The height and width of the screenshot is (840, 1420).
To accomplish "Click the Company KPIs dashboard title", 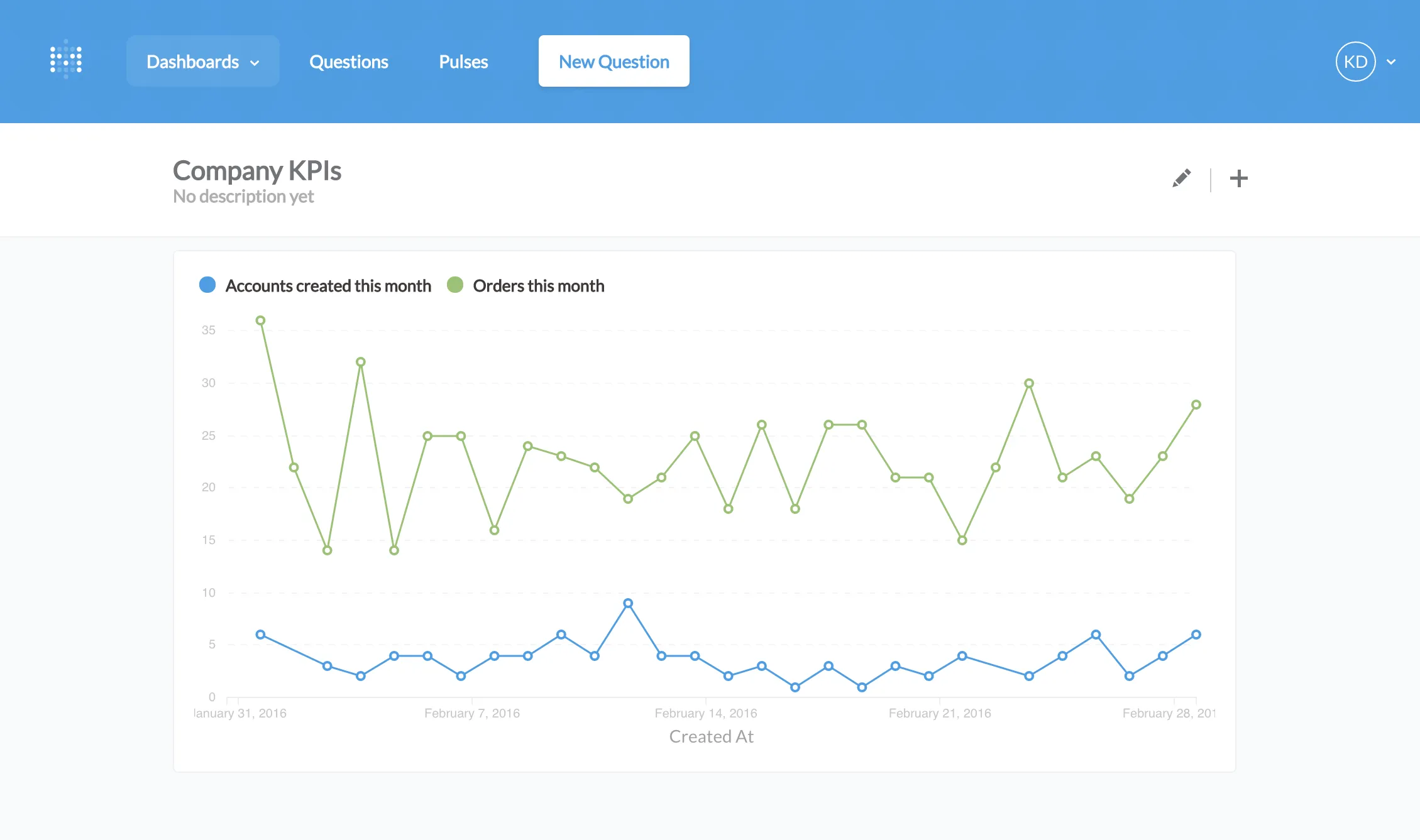I will tap(256, 170).
